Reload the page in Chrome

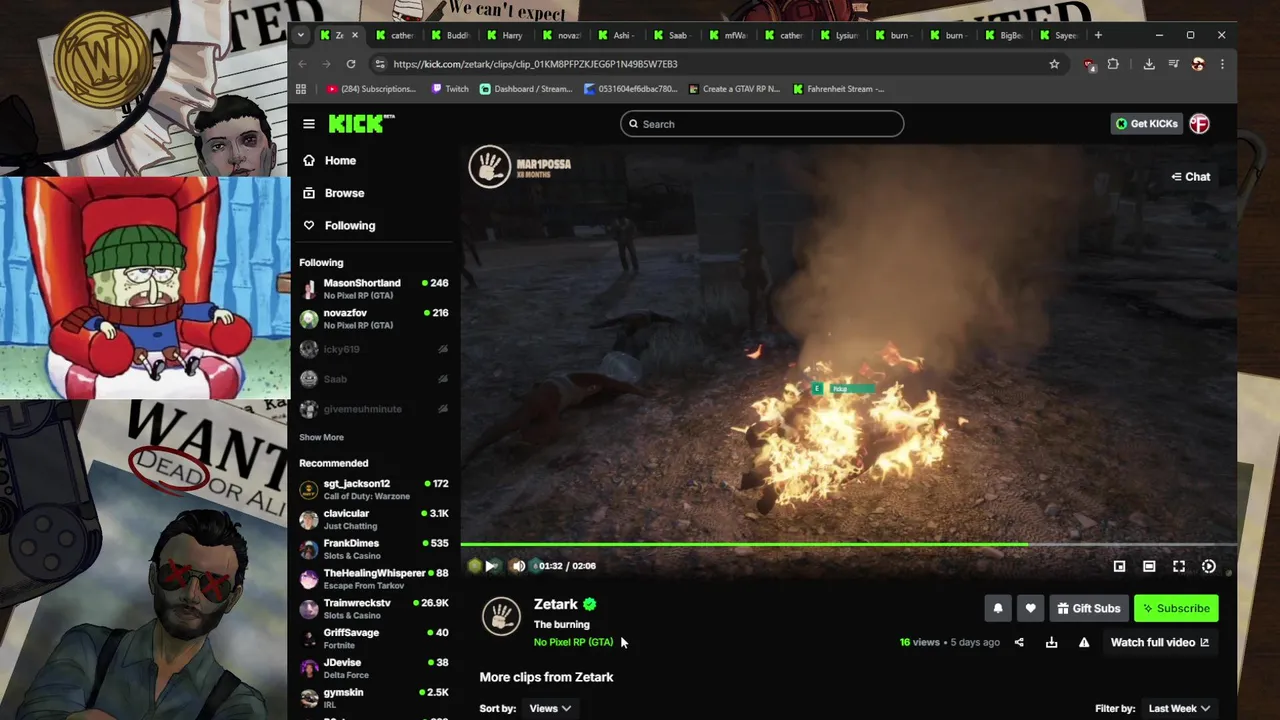pos(351,64)
